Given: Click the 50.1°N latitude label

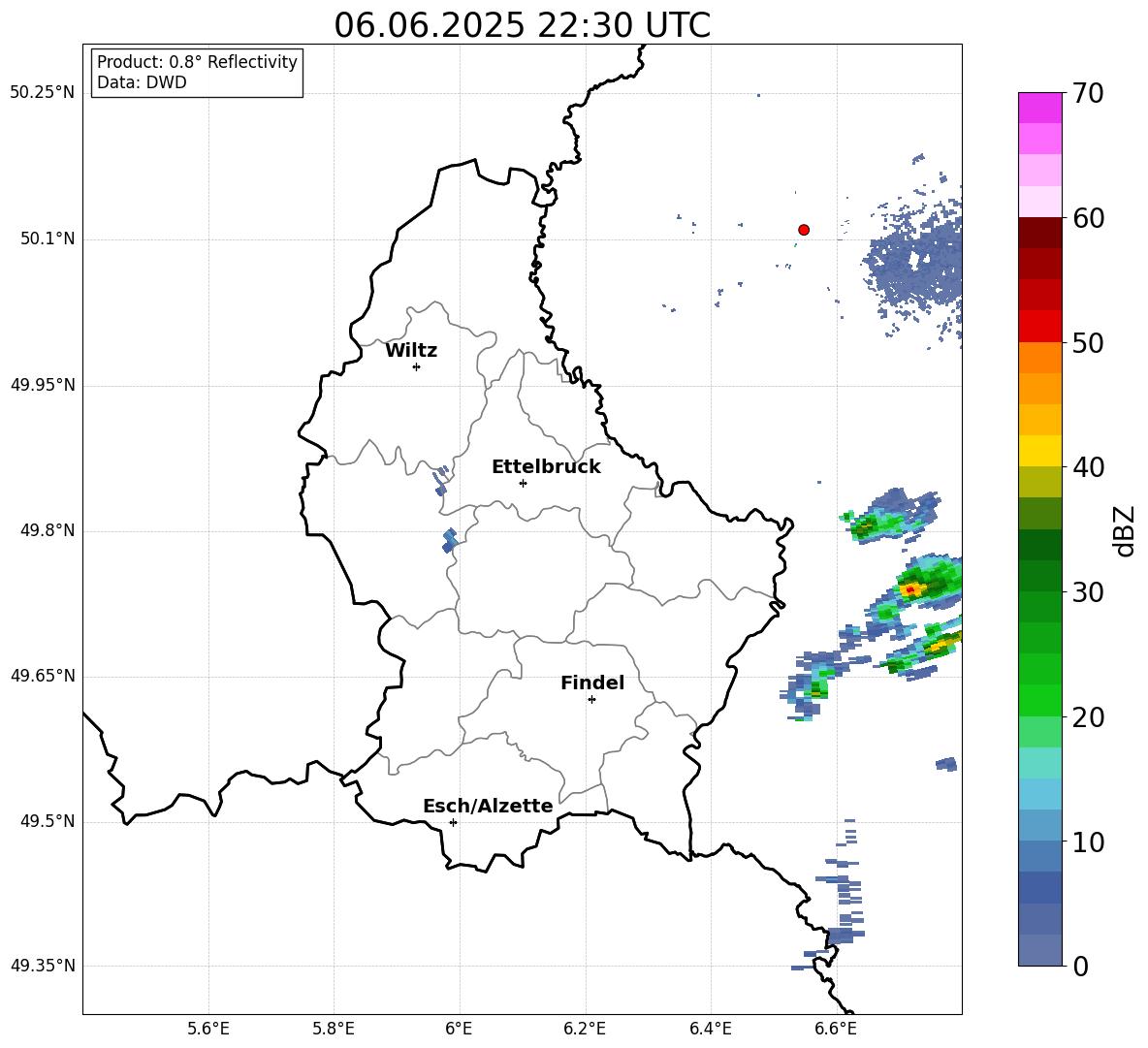Looking at the screenshot, I should point(48,239).
